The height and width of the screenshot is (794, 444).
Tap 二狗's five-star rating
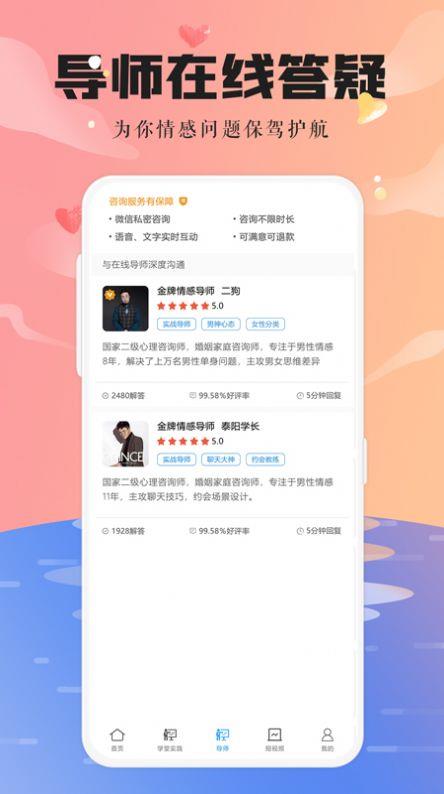point(183,306)
